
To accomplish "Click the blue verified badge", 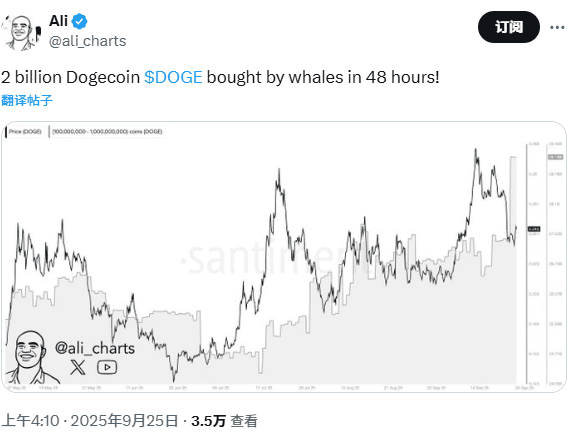I will [x=79, y=22].
